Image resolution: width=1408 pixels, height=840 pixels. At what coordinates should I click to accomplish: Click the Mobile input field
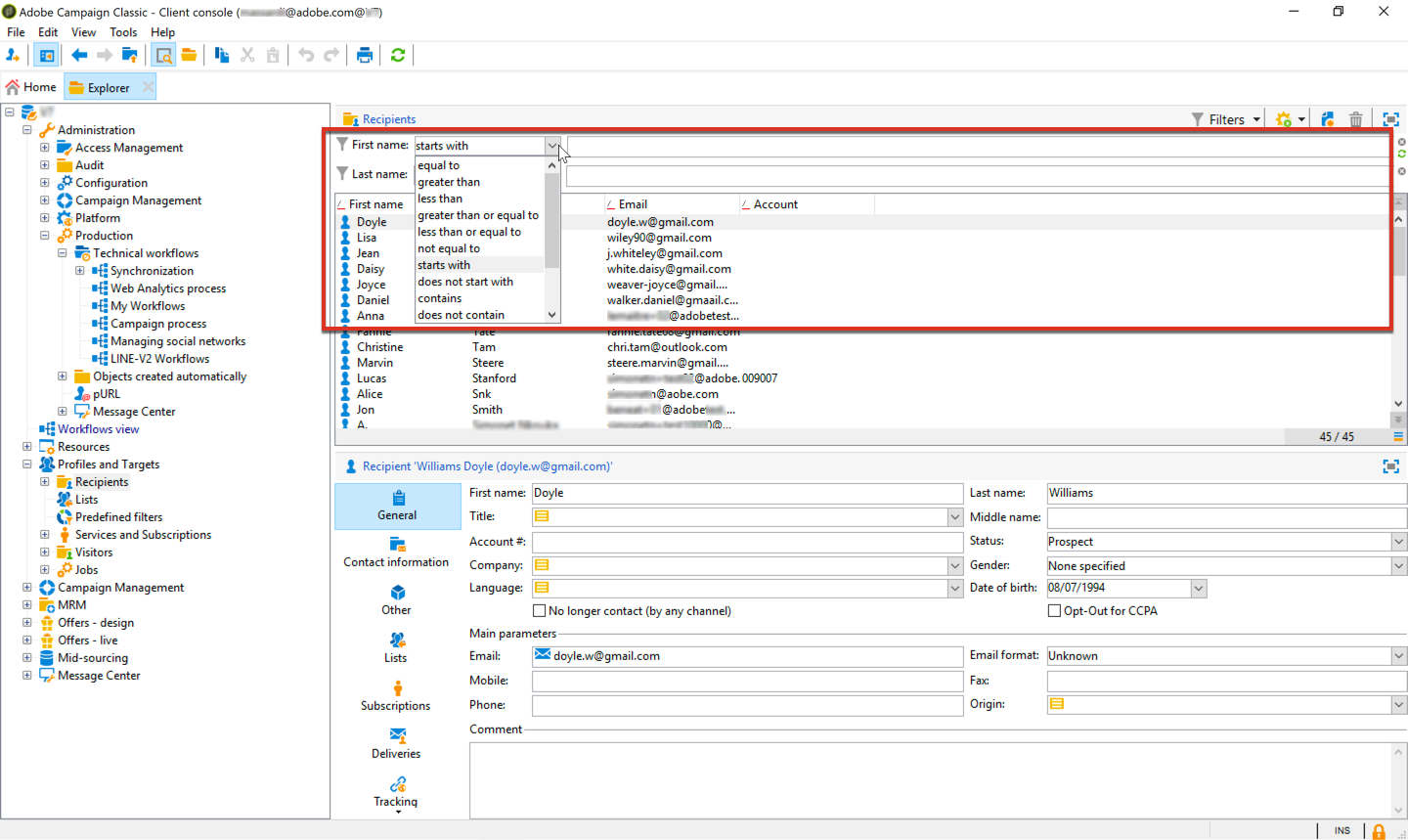[748, 681]
